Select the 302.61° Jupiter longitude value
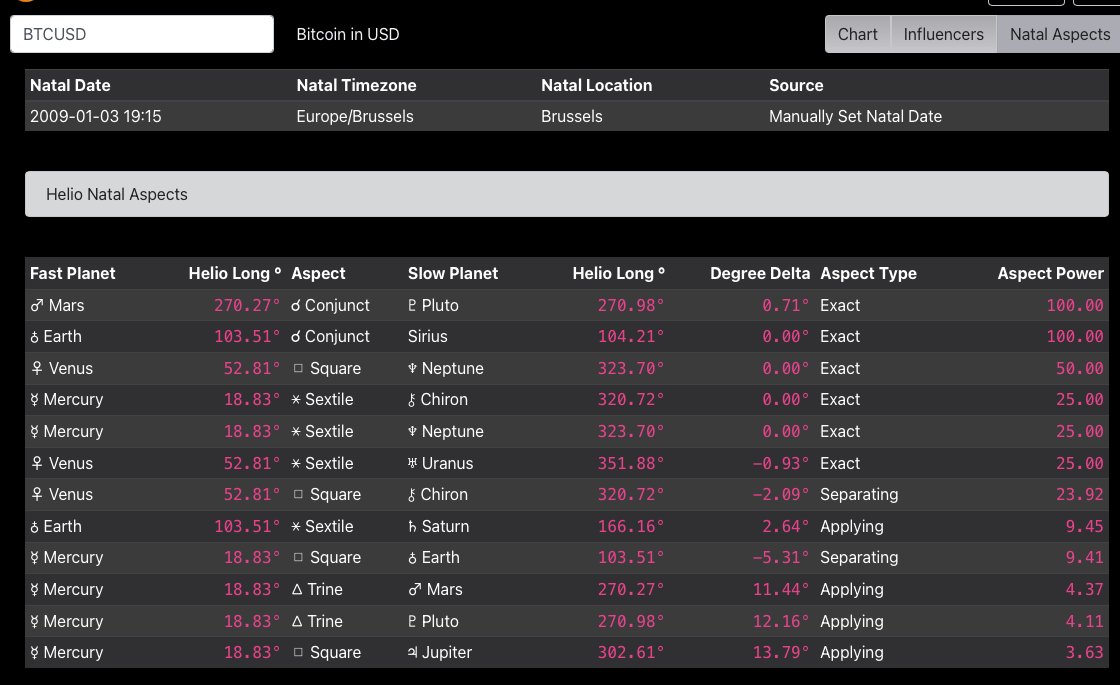 [631, 652]
